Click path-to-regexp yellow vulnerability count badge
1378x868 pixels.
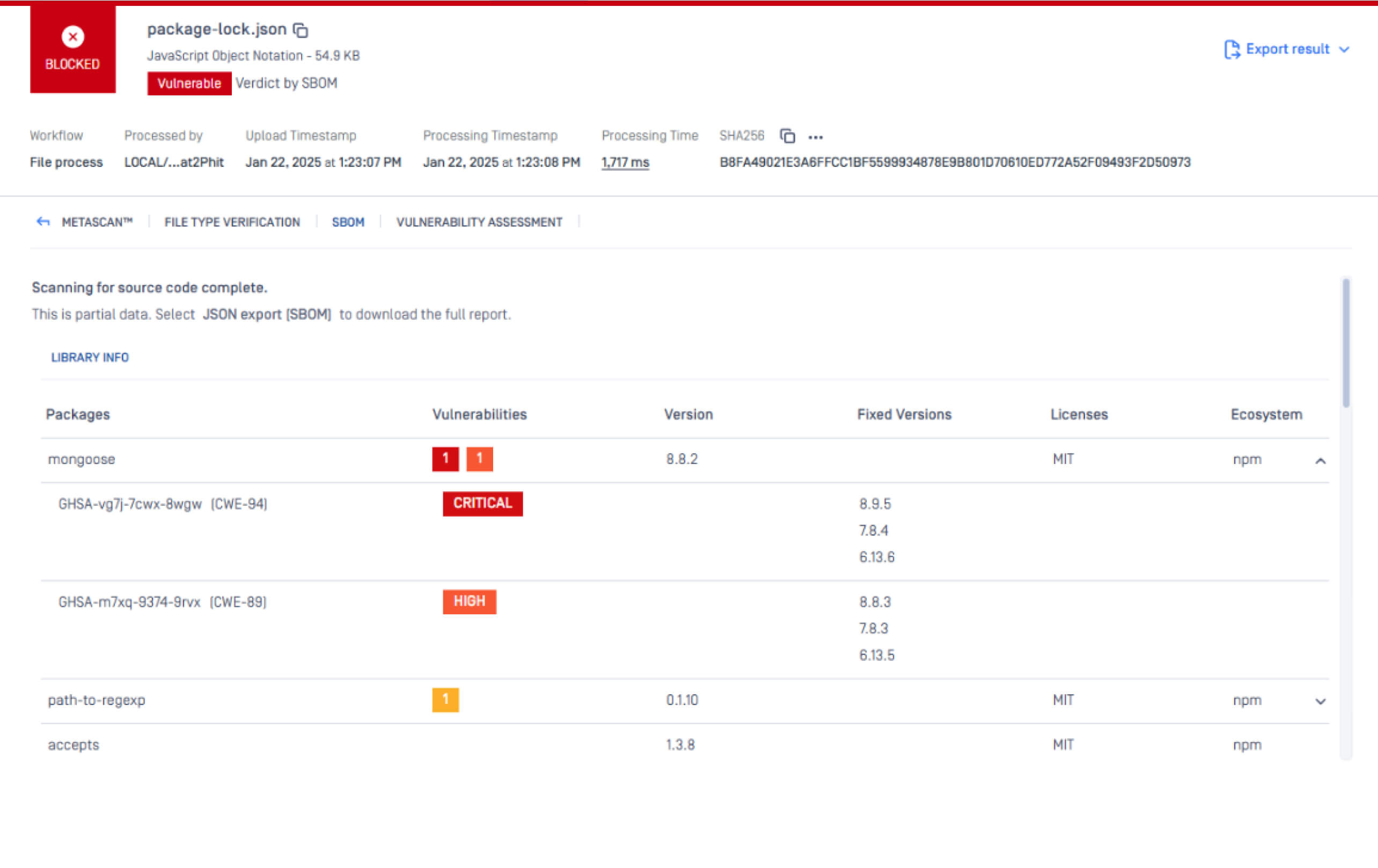tap(445, 700)
